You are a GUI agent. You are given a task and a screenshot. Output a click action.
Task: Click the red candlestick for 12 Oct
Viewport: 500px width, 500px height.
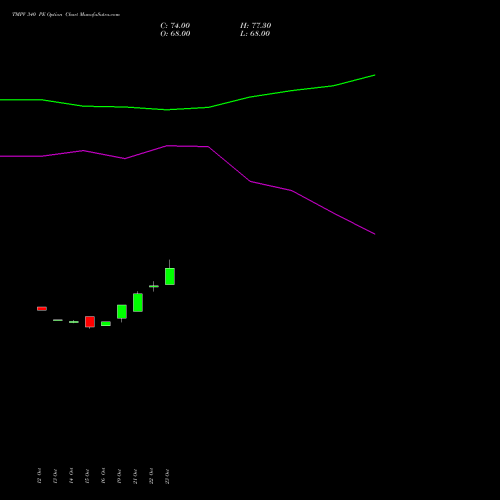(42, 309)
